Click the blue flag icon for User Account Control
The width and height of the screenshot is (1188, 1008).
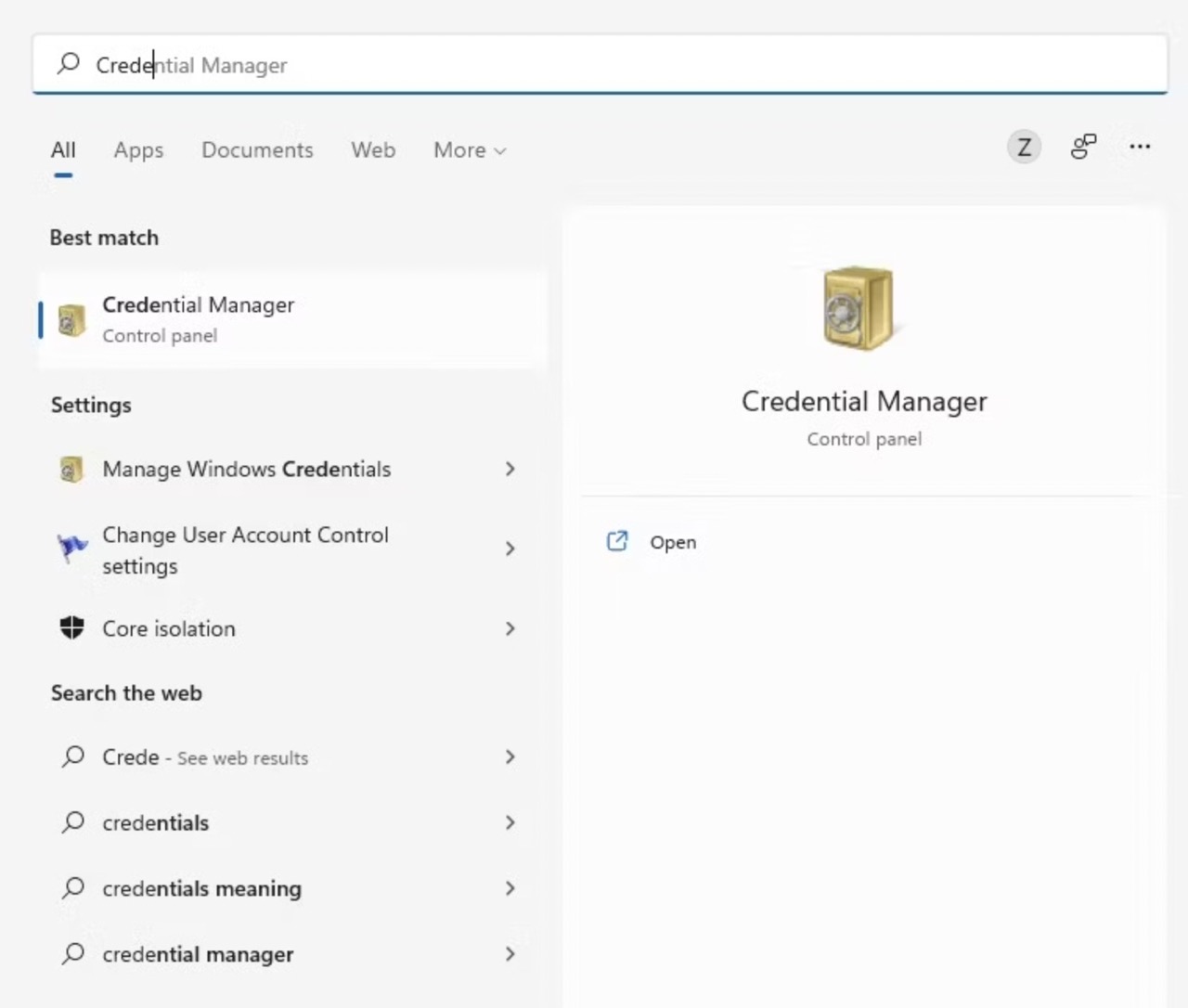click(x=71, y=549)
